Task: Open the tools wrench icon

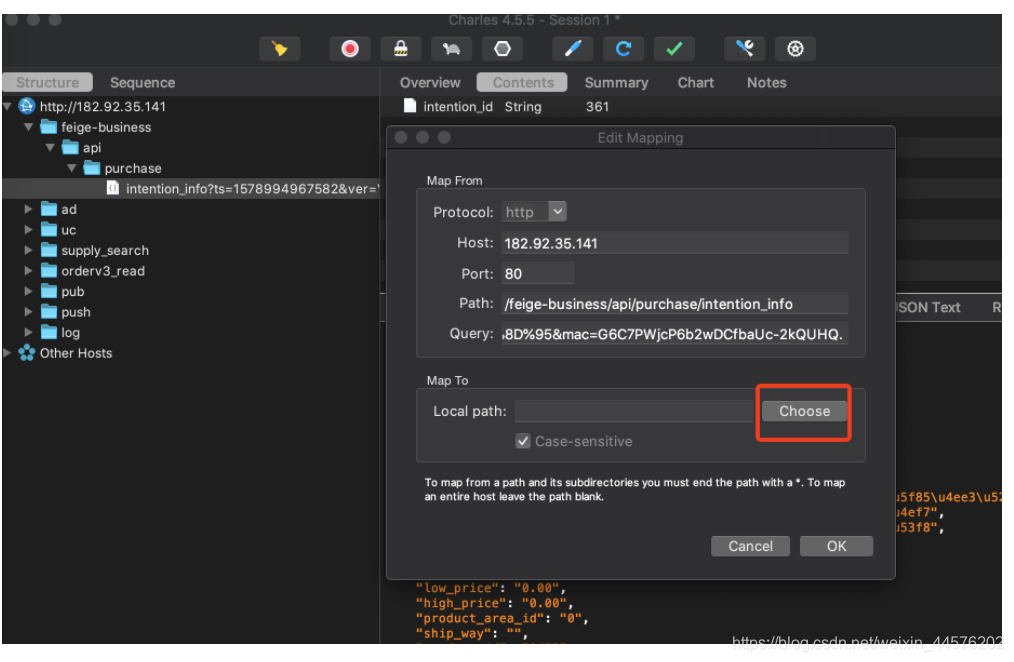Action: 745,49
